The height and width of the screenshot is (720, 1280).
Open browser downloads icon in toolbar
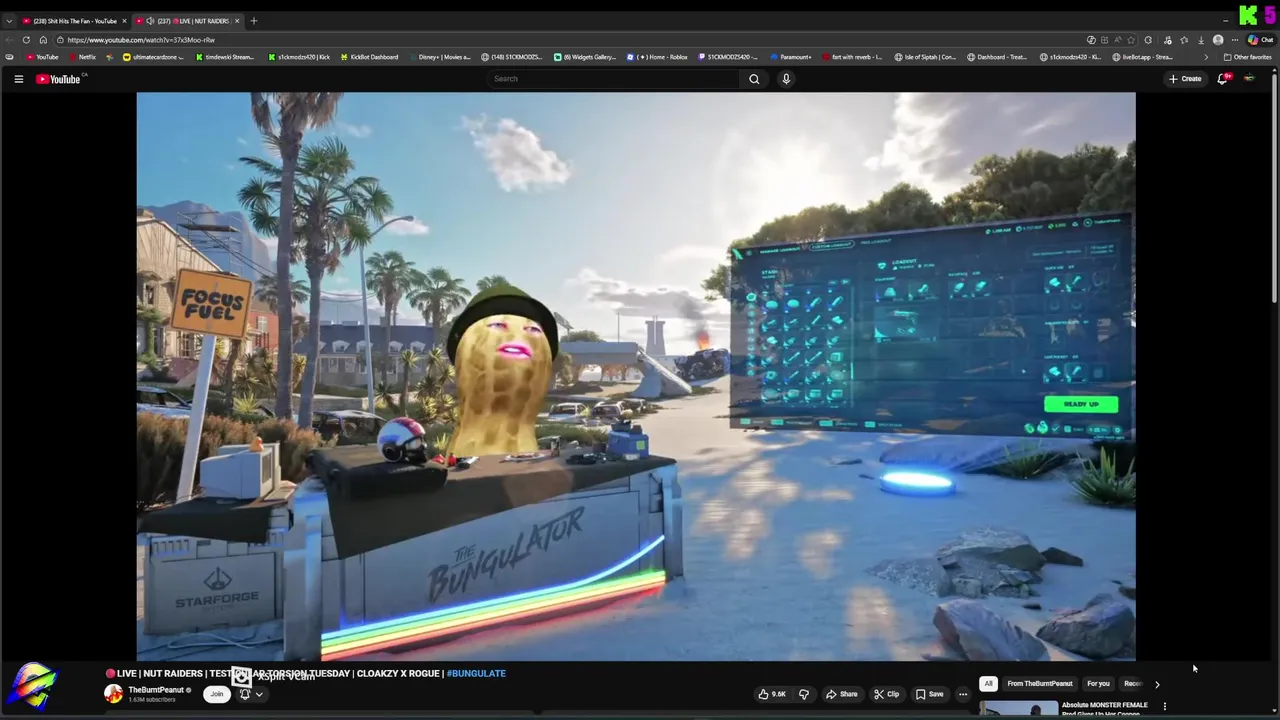pos(1201,40)
